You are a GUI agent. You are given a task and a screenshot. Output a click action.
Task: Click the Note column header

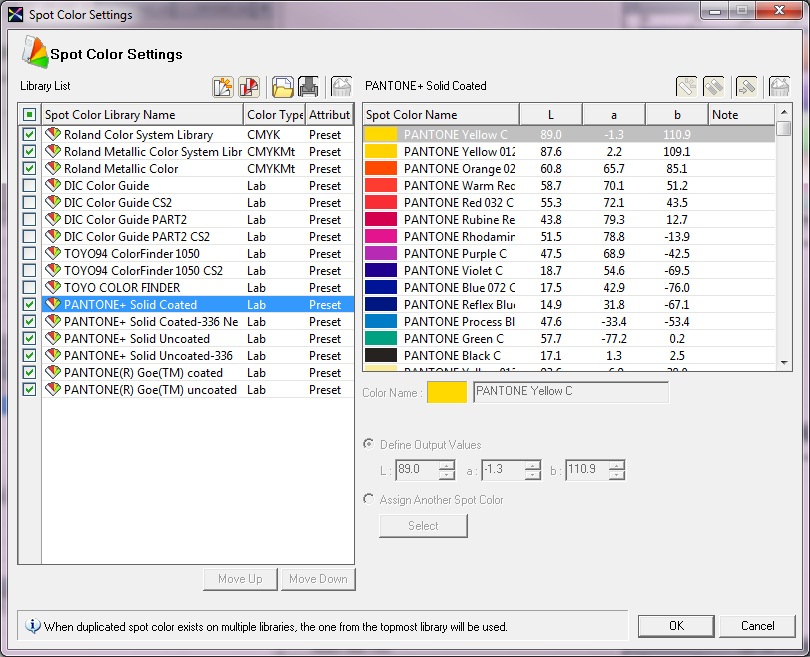[741, 115]
